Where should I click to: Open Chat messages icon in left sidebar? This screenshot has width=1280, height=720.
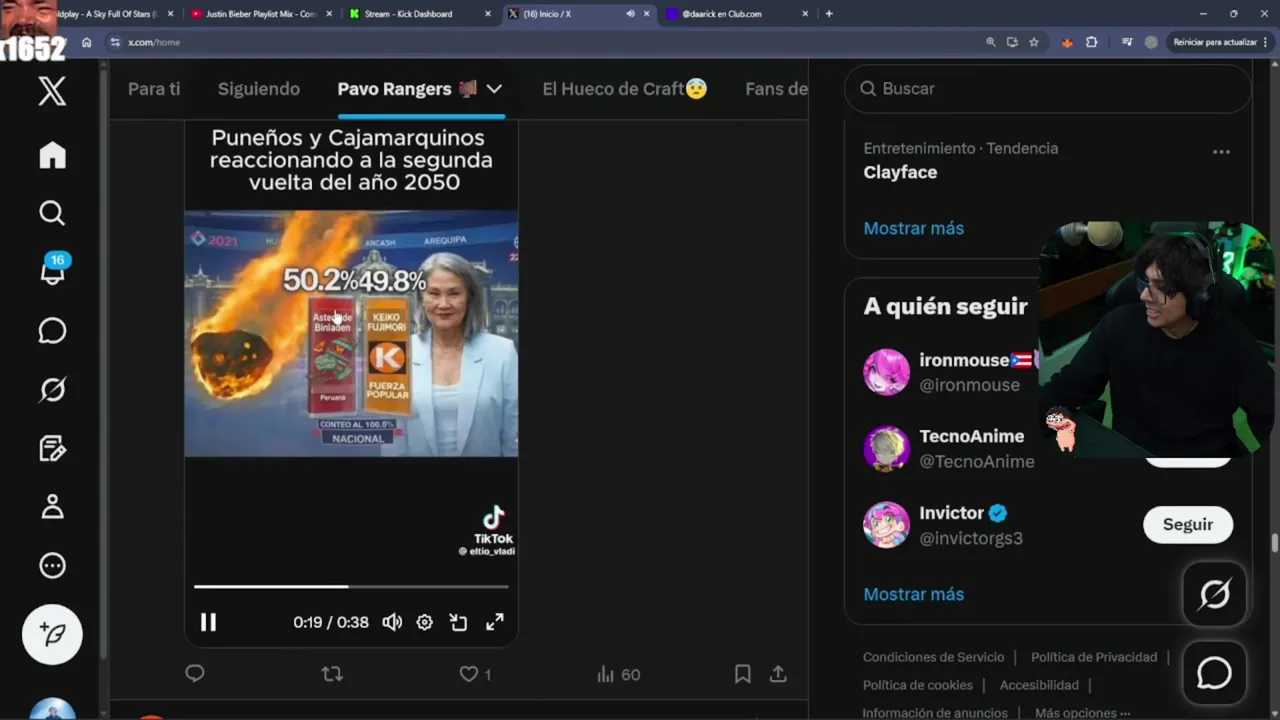tap(52, 331)
